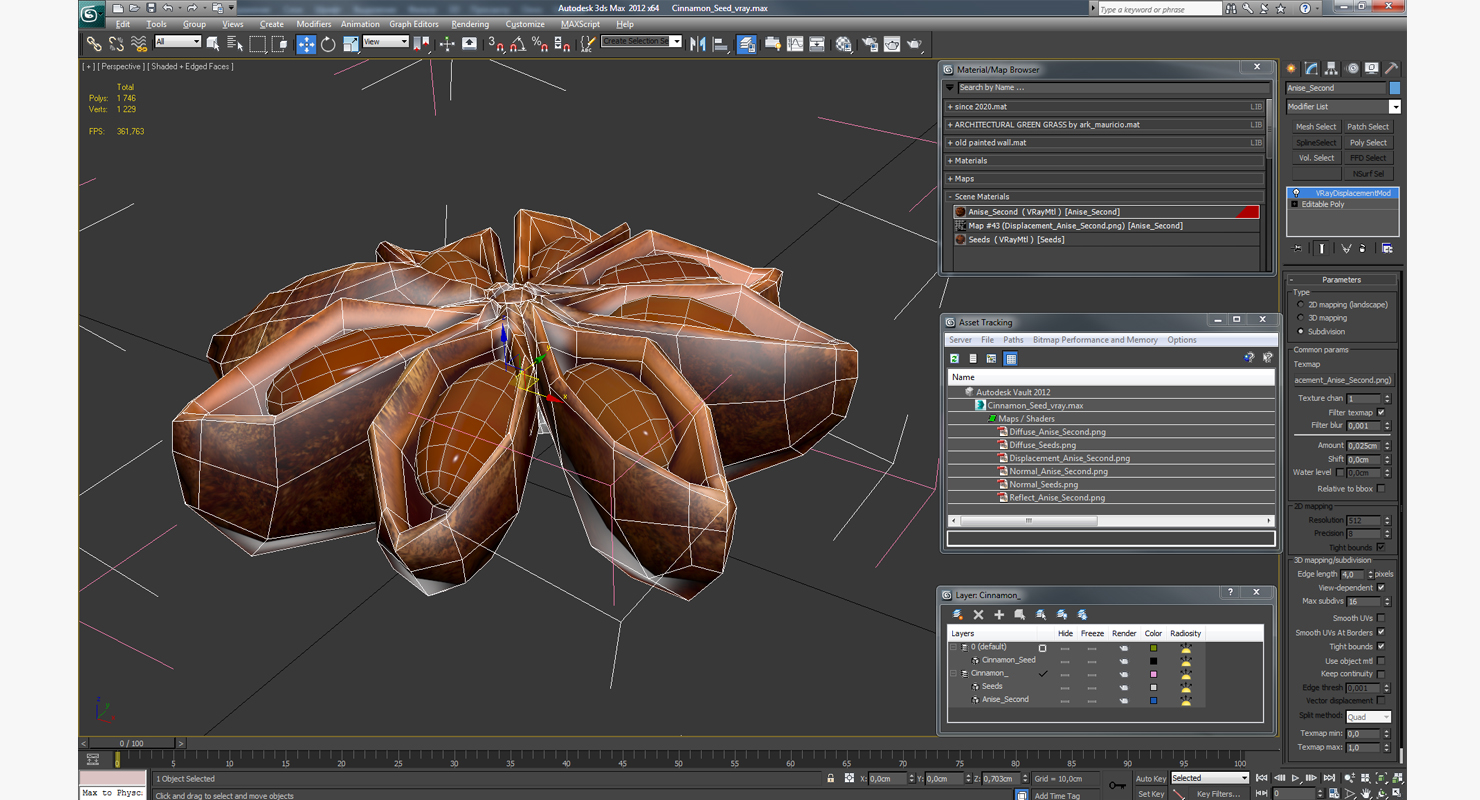Open the Utilities hammer panel tab
The width and height of the screenshot is (1480, 800).
click(1391, 69)
